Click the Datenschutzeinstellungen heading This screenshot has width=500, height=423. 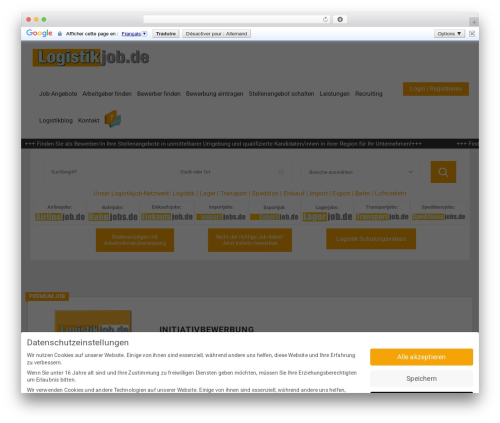[78, 343]
